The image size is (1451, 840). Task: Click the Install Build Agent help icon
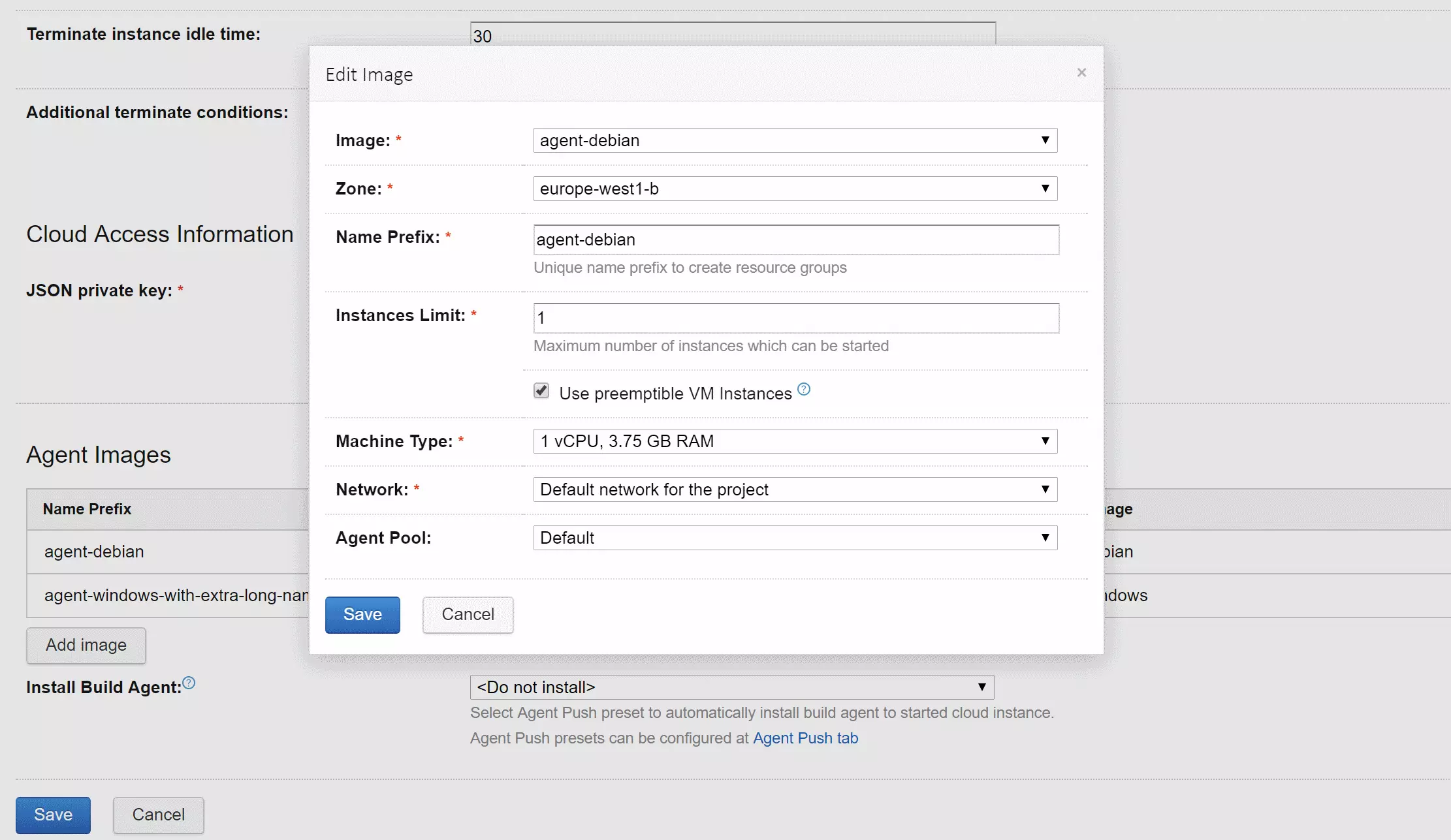(188, 683)
